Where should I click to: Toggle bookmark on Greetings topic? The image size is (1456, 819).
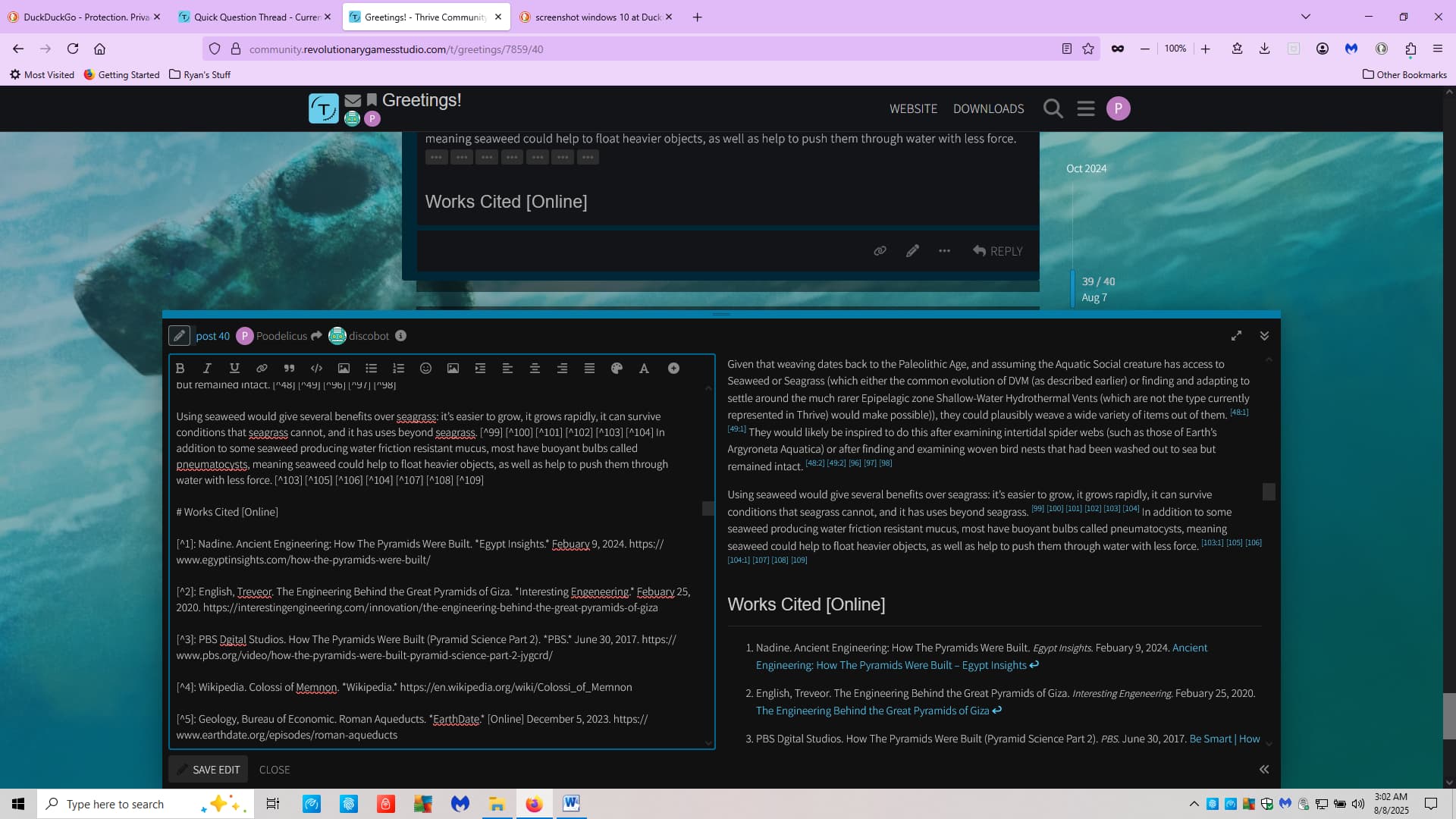pyautogui.click(x=372, y=100)
